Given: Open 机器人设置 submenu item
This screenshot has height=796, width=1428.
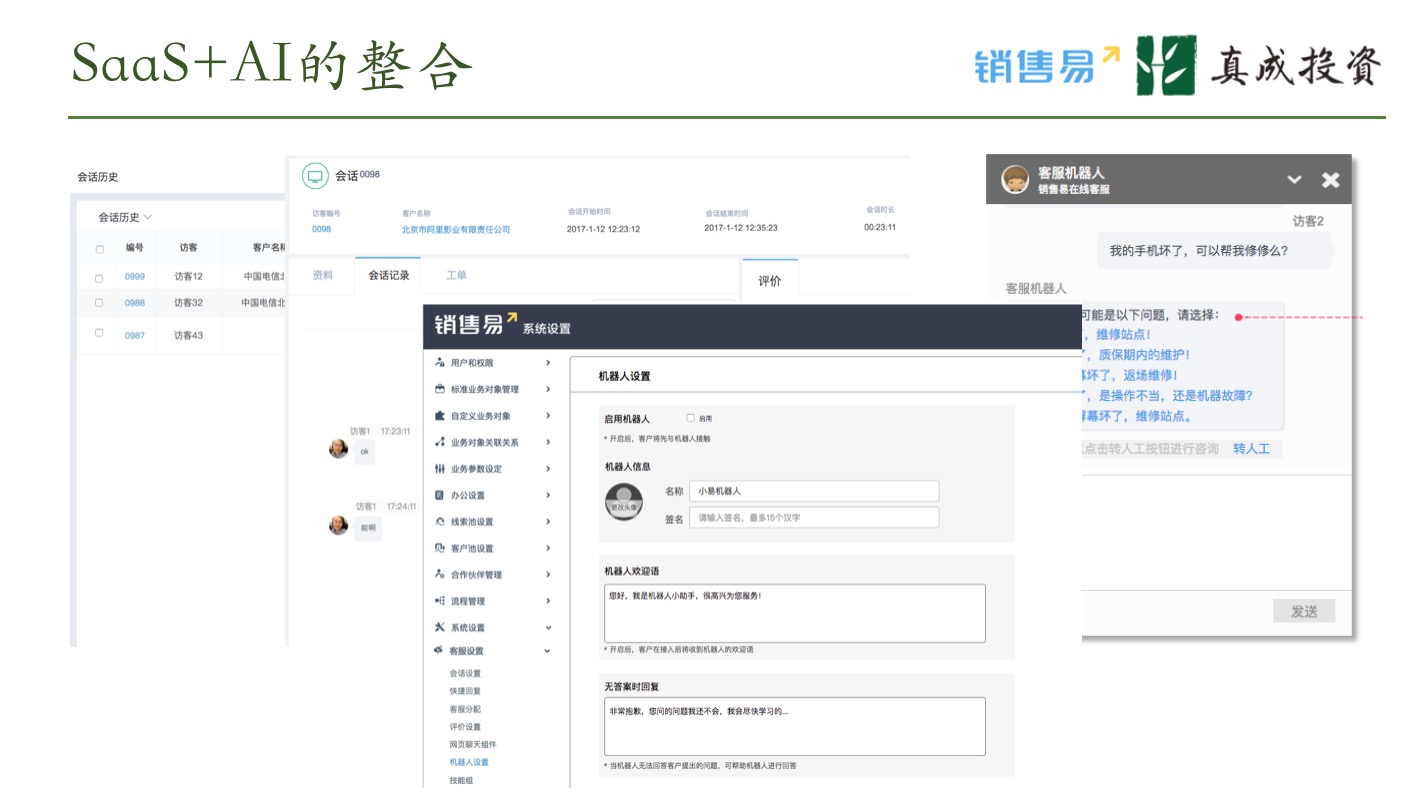Looking at the screenshot, I should point(469,762).
